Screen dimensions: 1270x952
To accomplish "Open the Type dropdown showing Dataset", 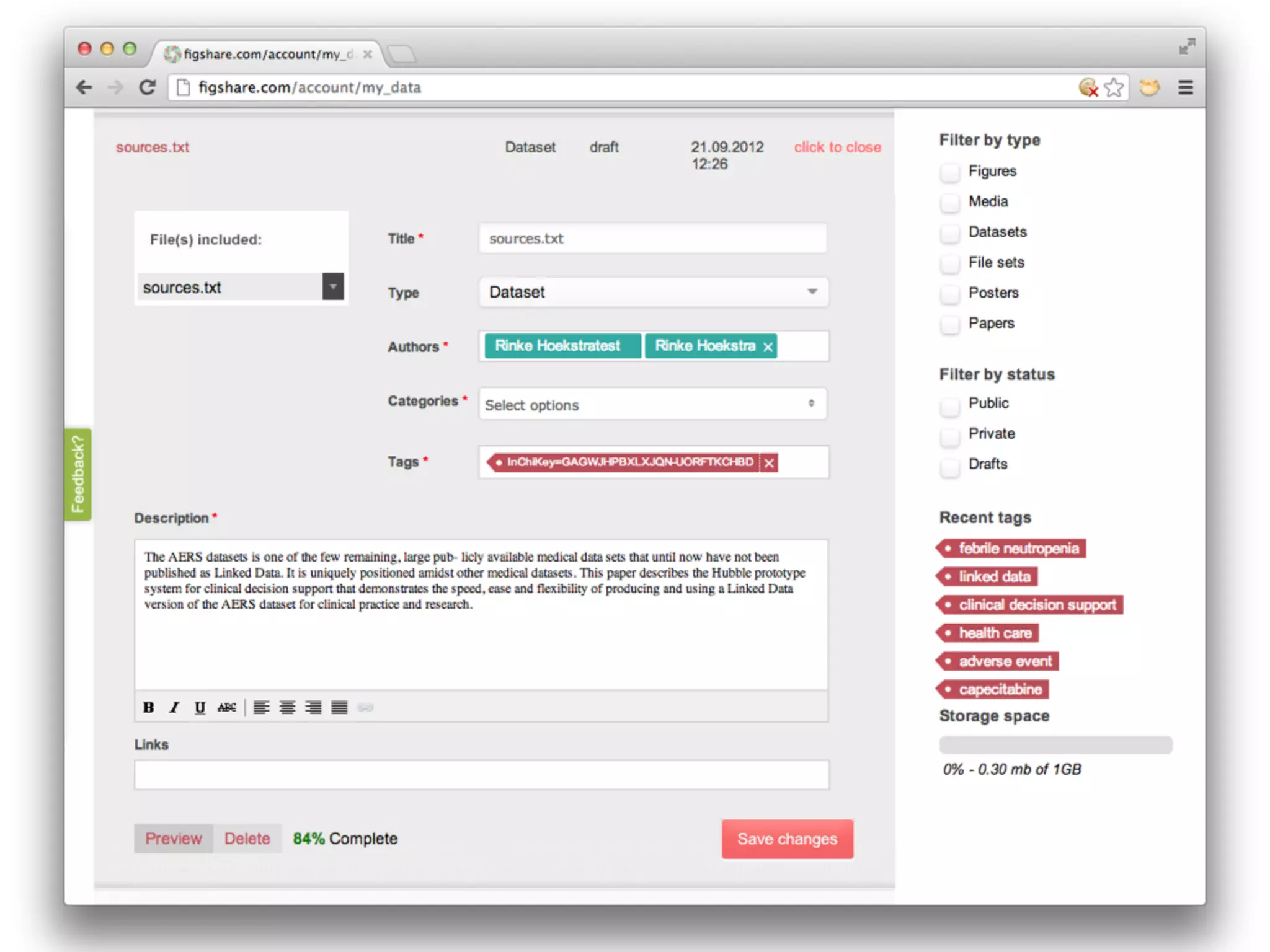I will [653, 292].
